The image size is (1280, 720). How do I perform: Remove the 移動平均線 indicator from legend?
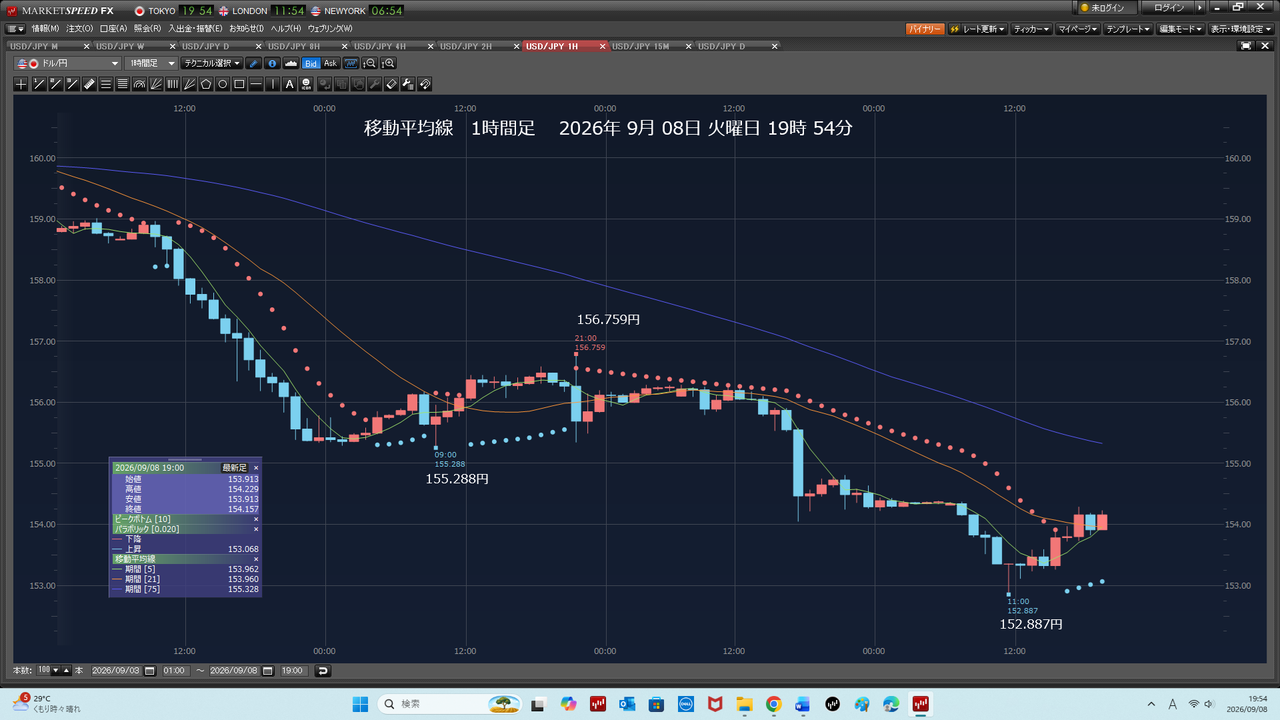(x=255, y=559)
